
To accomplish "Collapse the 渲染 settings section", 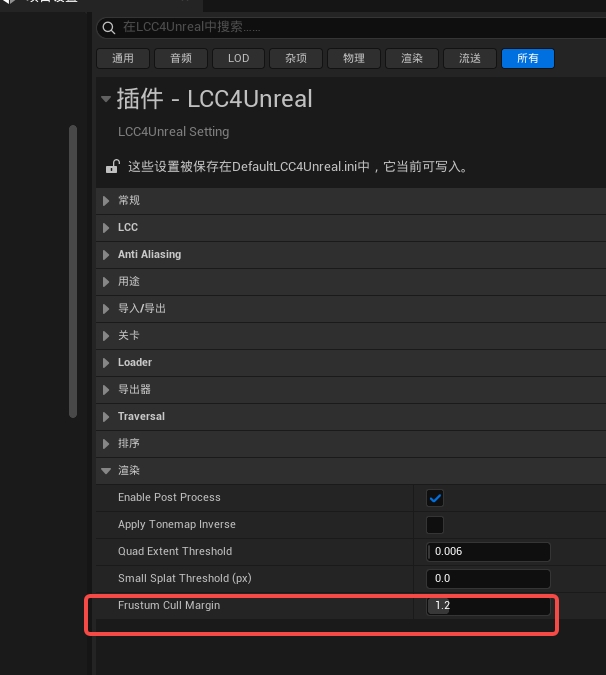I will pyautogui.click(x=106, y=471).
